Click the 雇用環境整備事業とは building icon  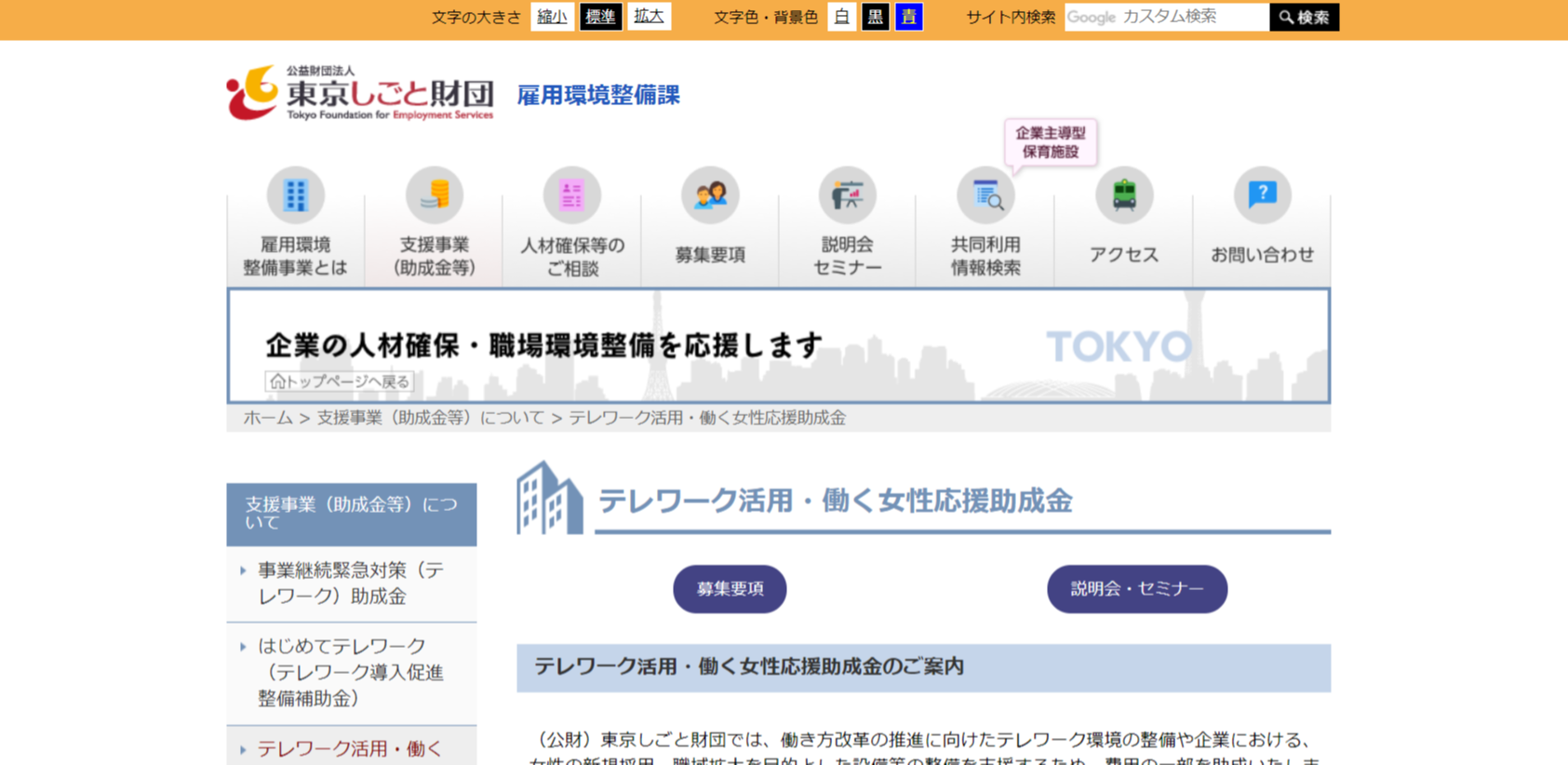[x=295, y=195]
